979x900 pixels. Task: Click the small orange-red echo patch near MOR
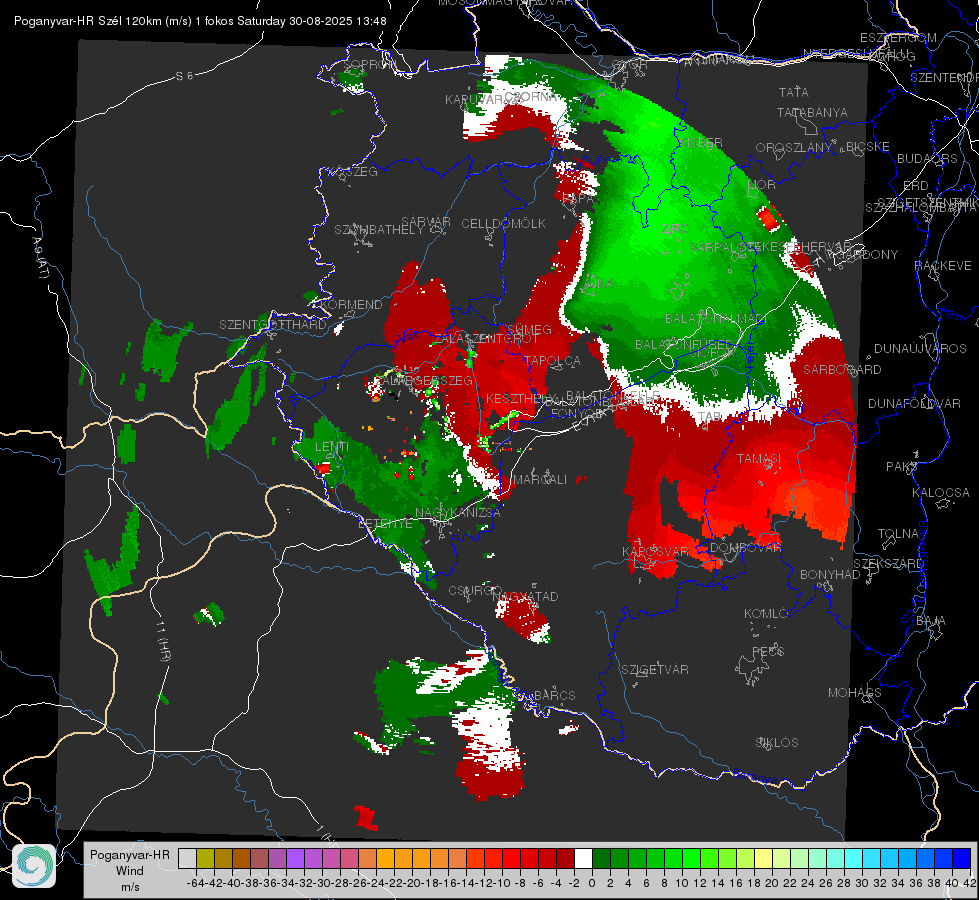[768, 219]
